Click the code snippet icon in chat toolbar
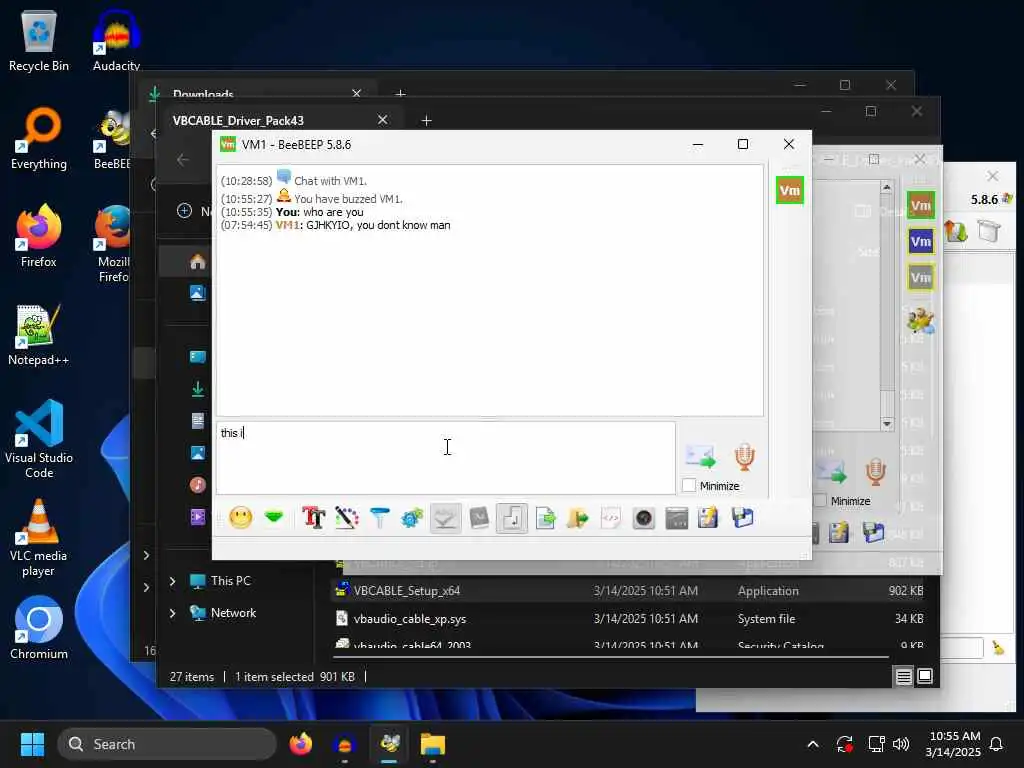1024x768 pixels. click(611, 519)
